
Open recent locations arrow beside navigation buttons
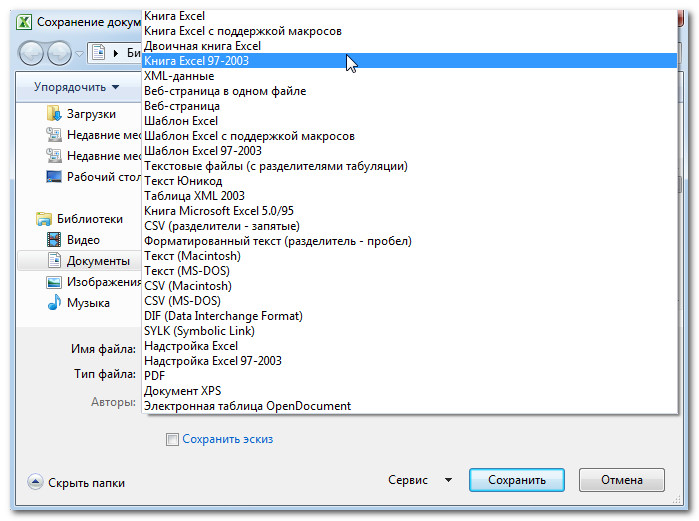(79, 54)
